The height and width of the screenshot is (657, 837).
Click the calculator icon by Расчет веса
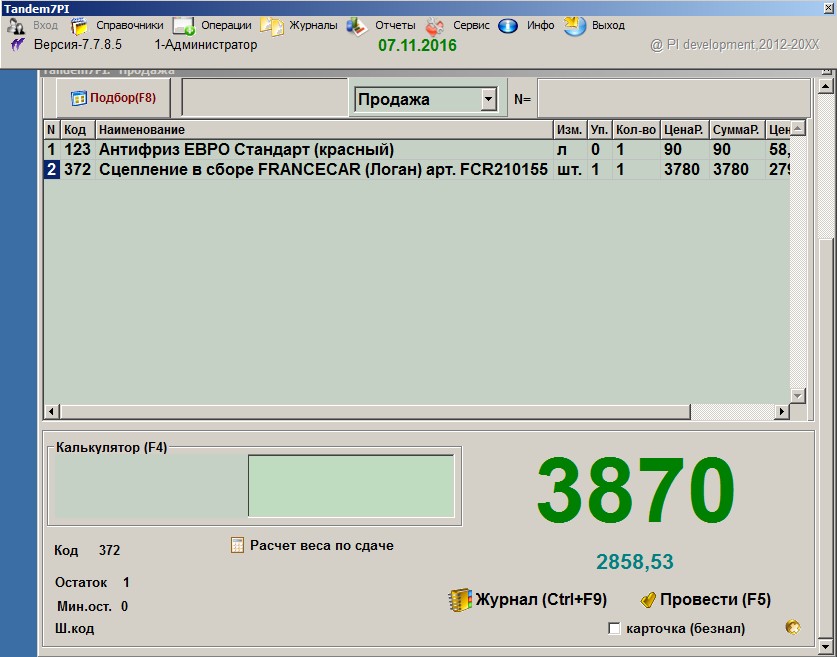(237, 545)
